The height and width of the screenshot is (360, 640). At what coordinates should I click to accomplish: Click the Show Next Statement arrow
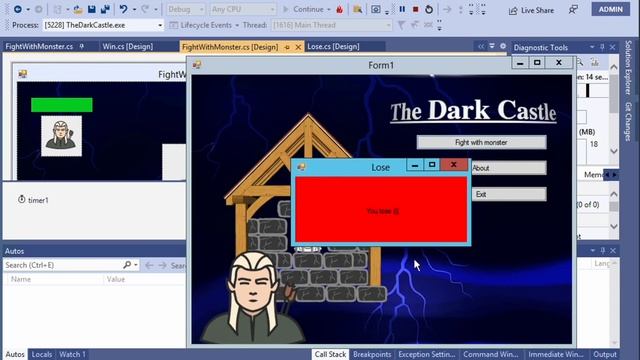[447, 9]
